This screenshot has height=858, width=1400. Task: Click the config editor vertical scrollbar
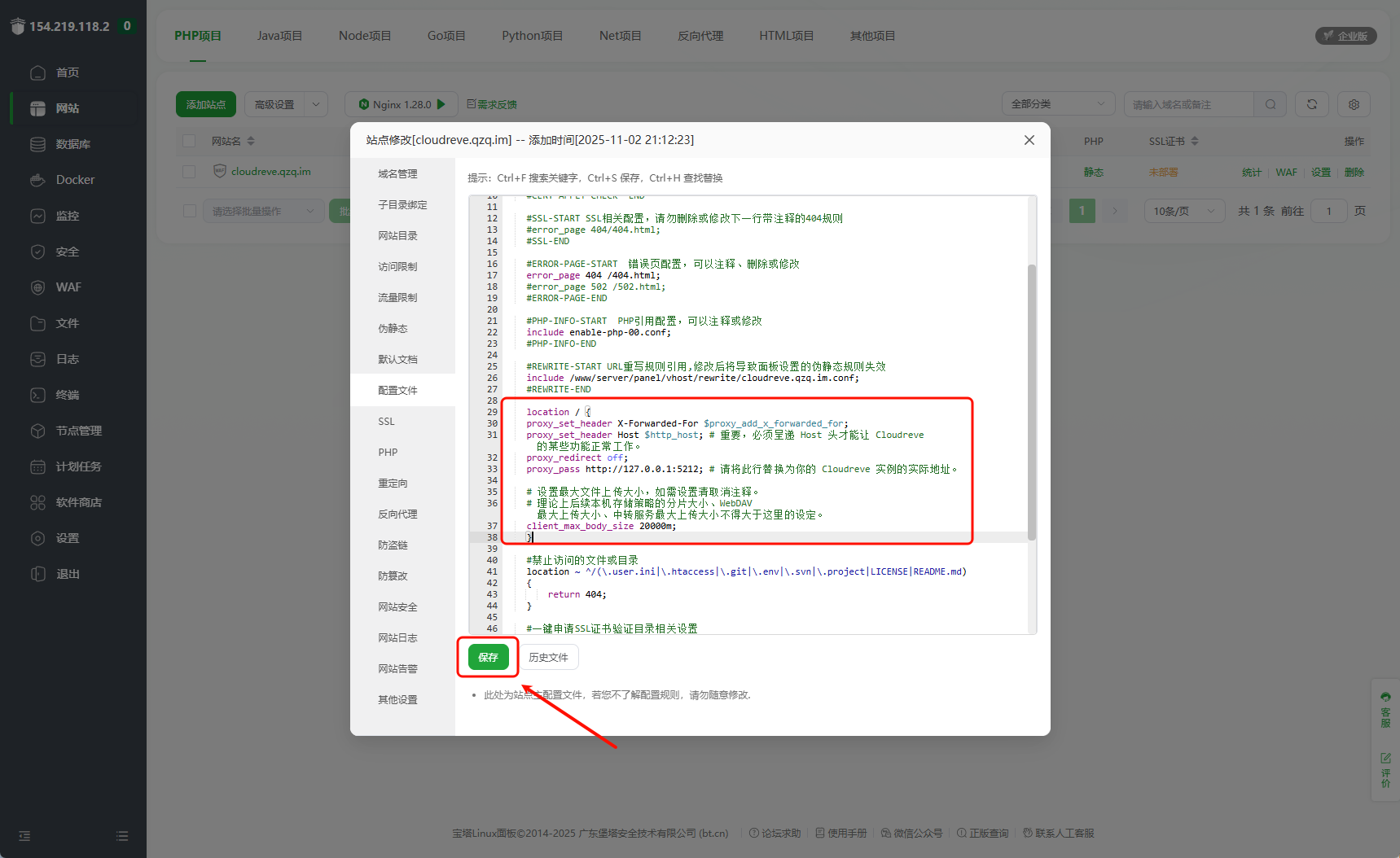pyautogui.click(x=1032, y=402)
